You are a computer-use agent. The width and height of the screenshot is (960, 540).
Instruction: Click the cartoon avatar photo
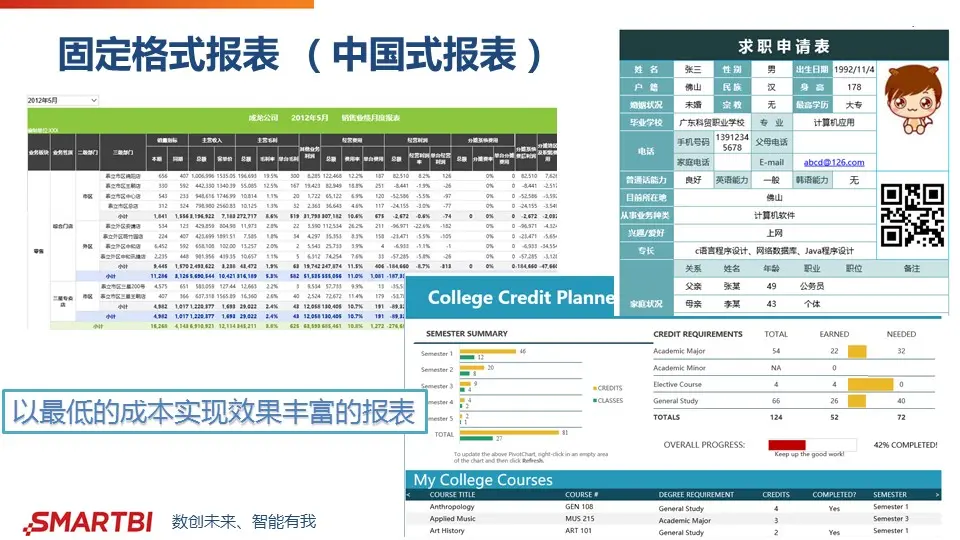pyautogui.click(x=913, y=100)
